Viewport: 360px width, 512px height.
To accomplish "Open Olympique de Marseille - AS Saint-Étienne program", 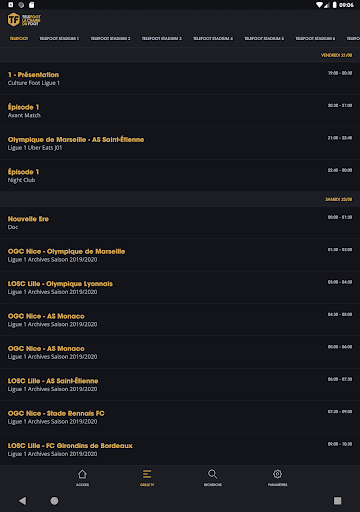I will click(x=180, y=143).
